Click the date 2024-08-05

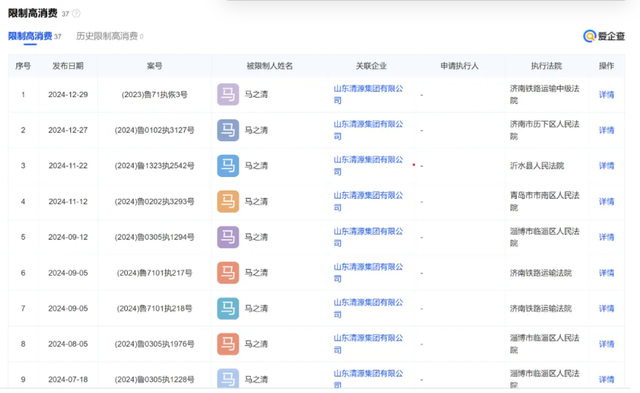[x=68, y=344]
